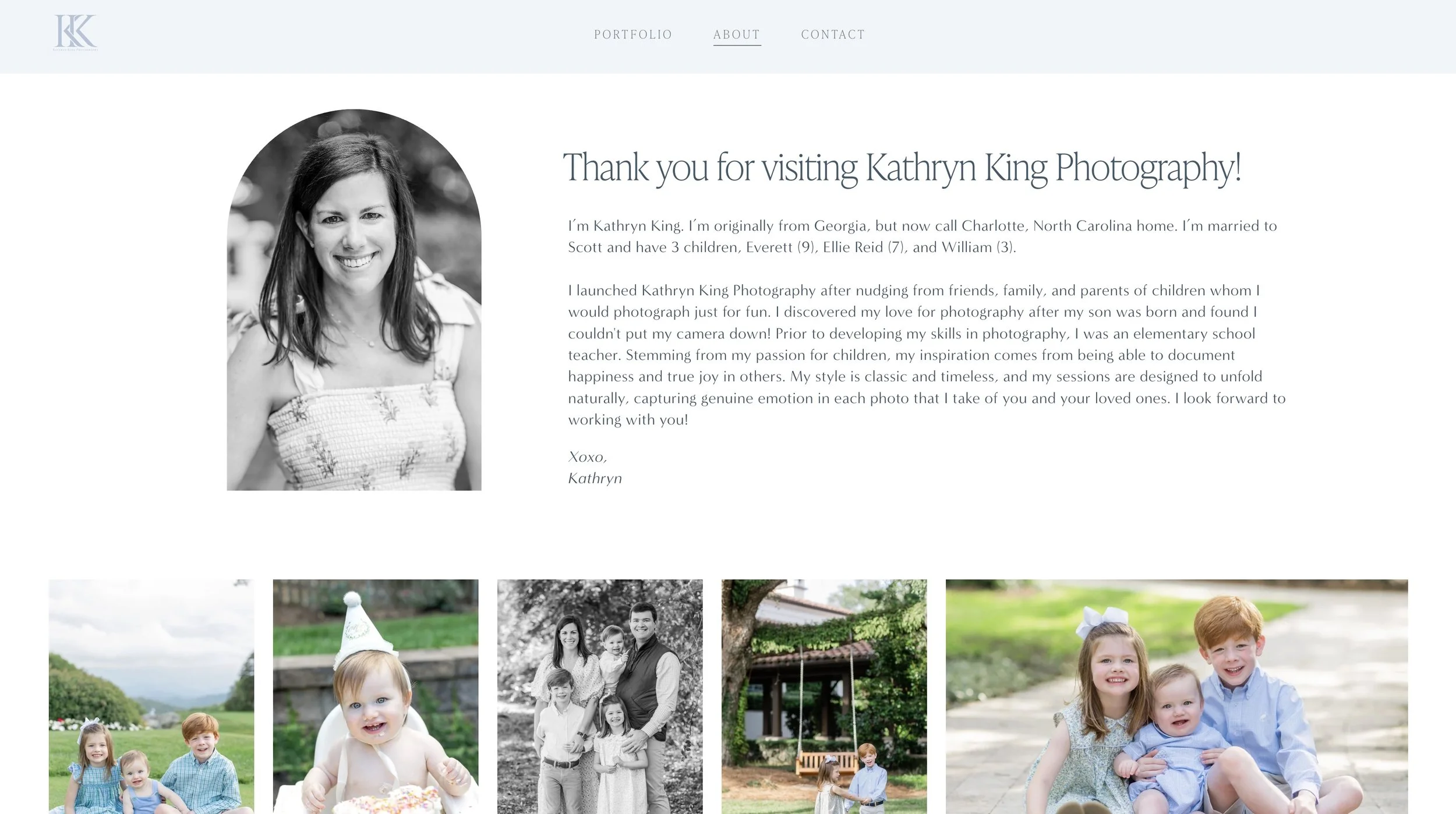The image size is (1456, 814).
Task: Open the baby in party hat photo
Action: tap(376, 696)
